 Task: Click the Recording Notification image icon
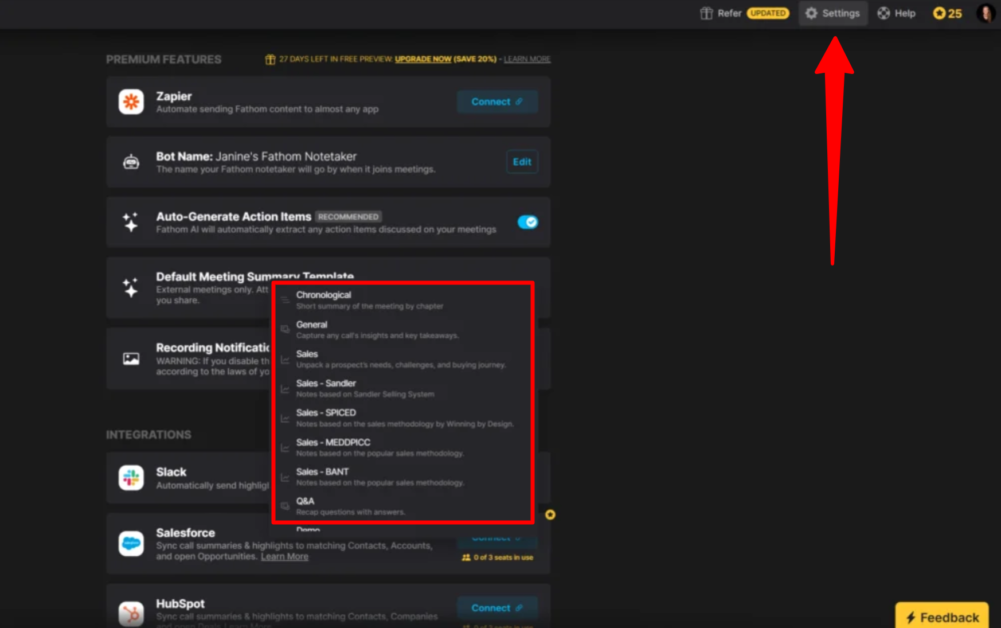click(131, 358)
